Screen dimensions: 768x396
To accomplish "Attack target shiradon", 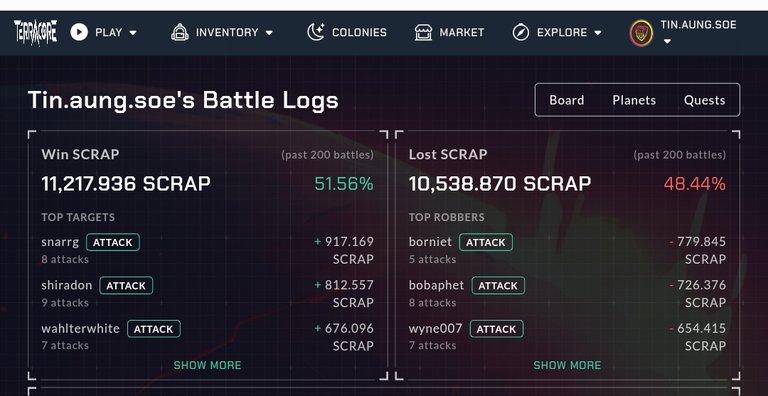I will (126, 285).
